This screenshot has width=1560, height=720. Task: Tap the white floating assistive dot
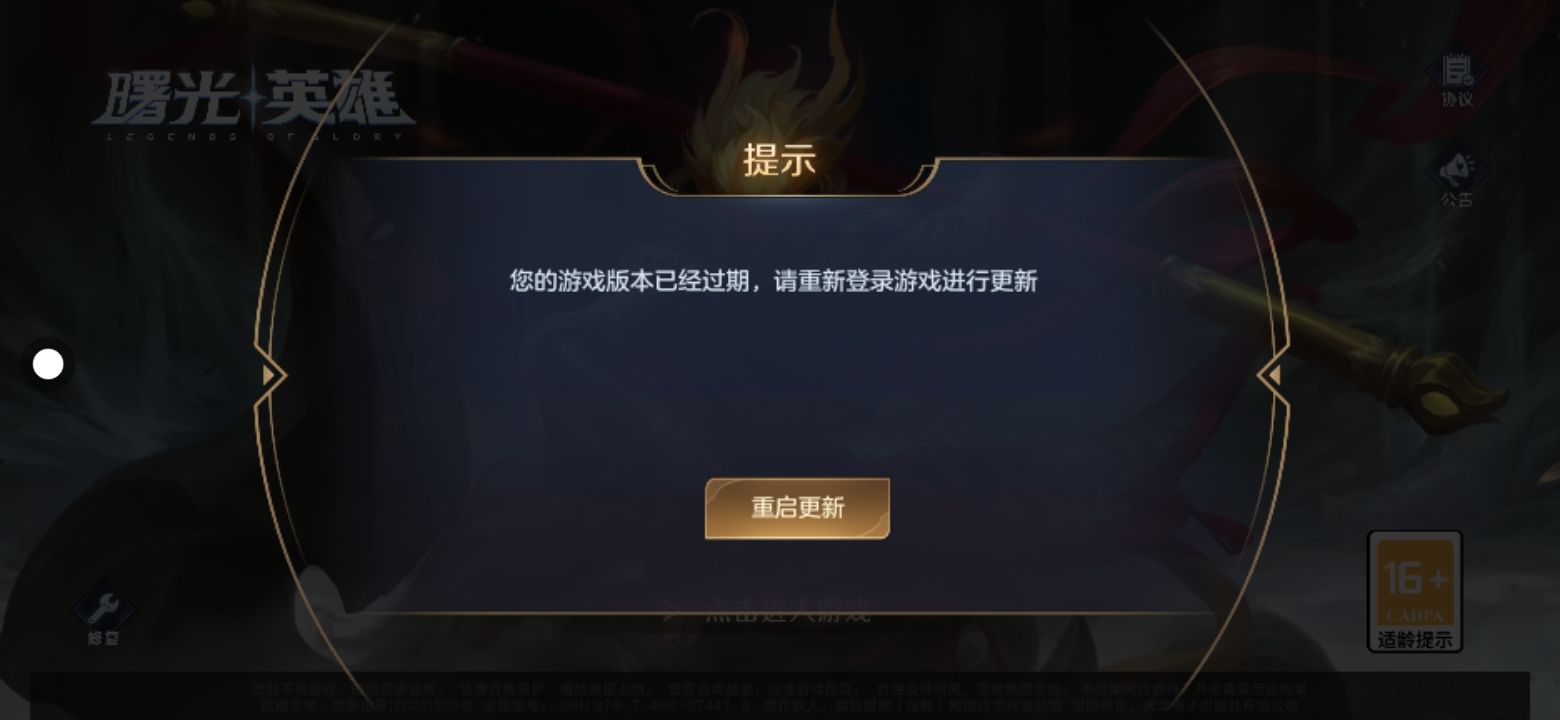coord(48,365)
